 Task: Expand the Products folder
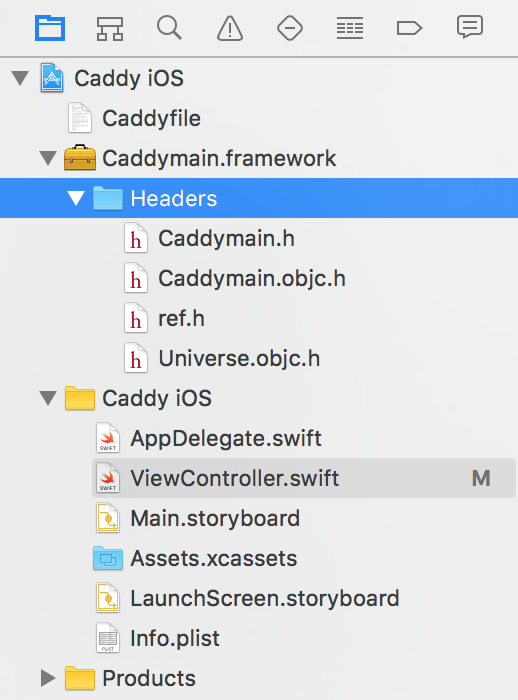pyautogui.click(x=48, y=678)
